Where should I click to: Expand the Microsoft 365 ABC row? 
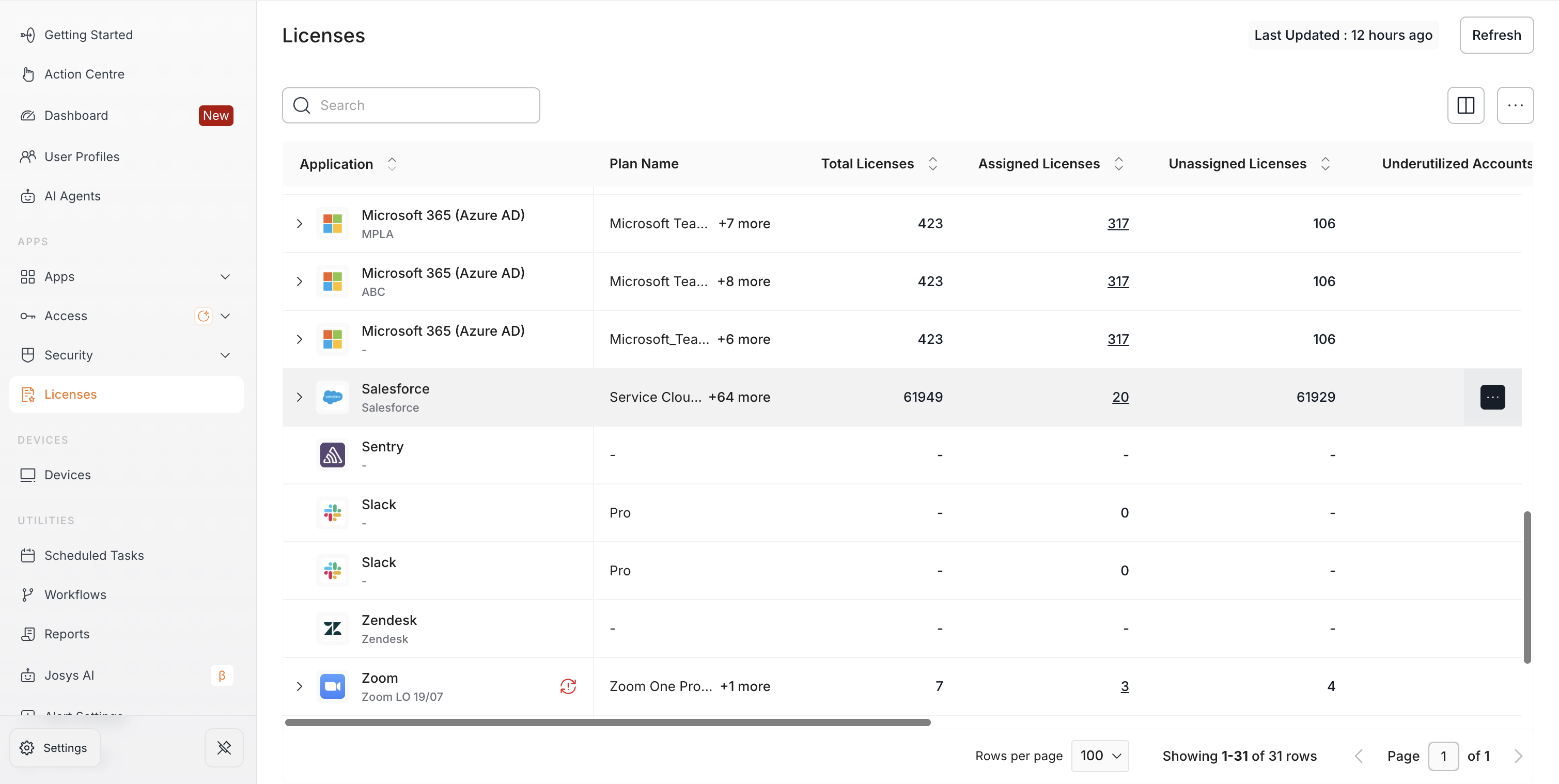299,281
